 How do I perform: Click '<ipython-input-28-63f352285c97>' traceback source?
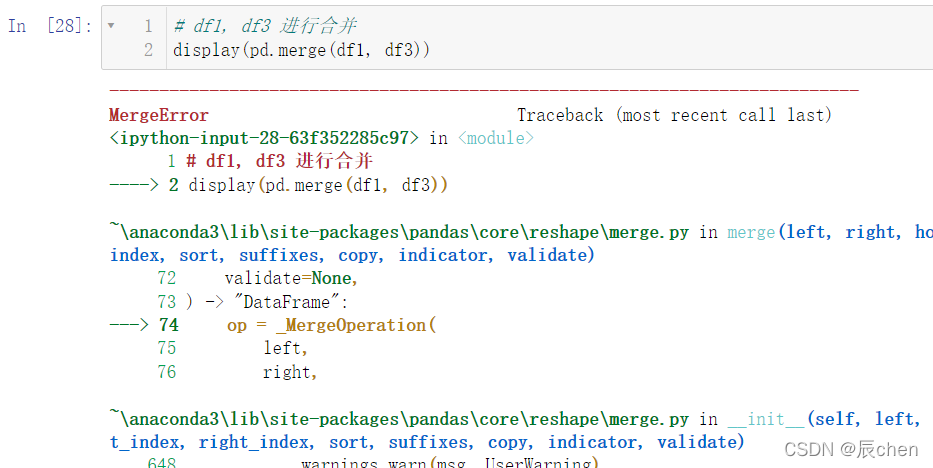coord(266,138)
